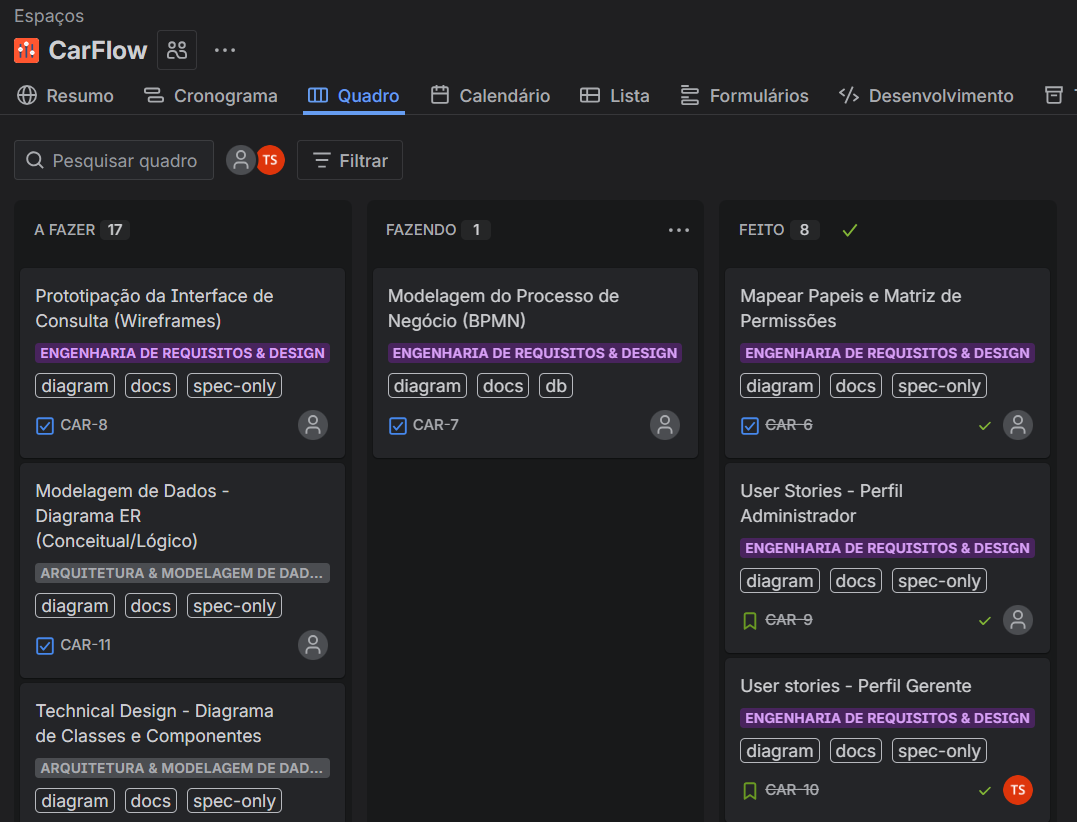
Task: Open the FAZENDO column ellipsis menu
Action: (679, 230)
